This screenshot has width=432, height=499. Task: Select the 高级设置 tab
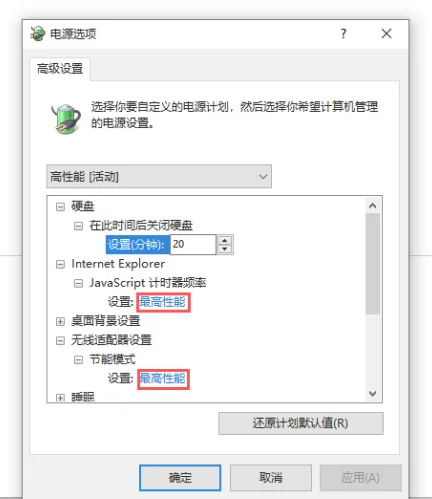tap(60, 69)
